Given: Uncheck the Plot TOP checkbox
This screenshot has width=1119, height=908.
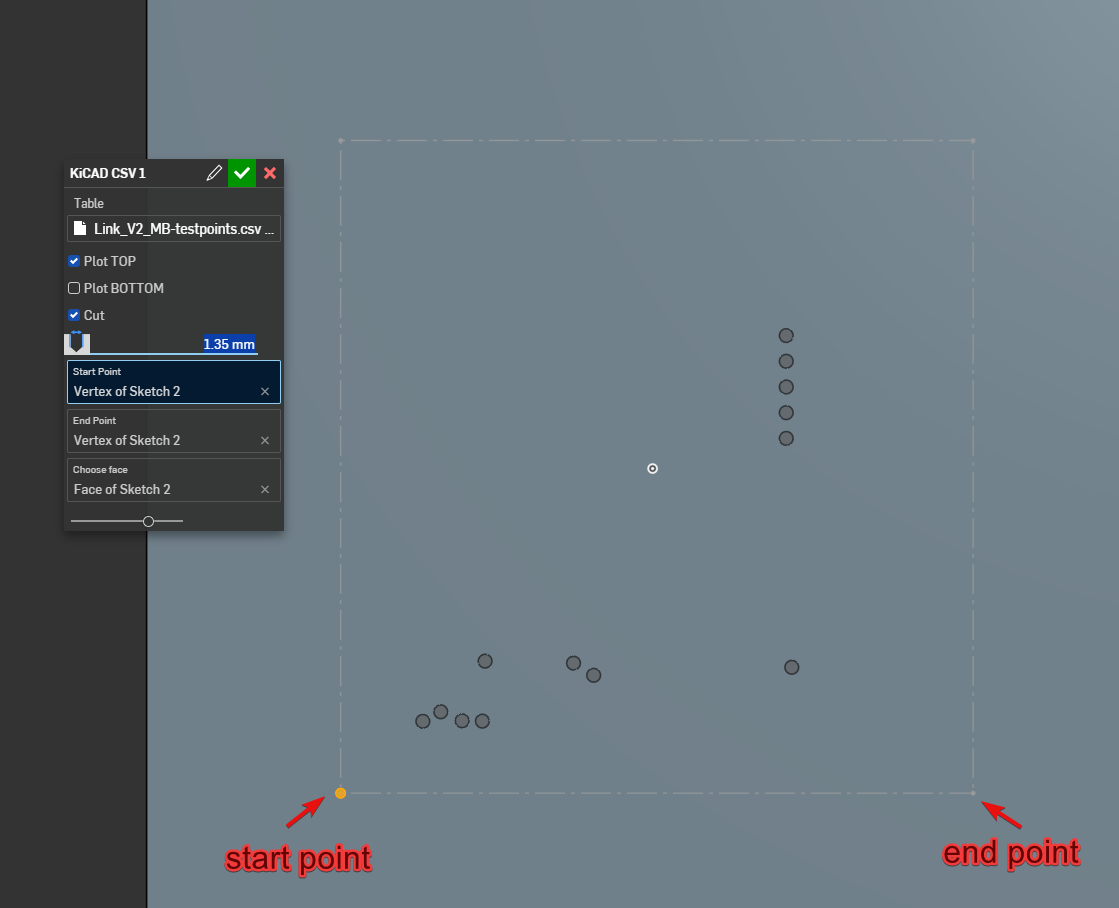Looking at the screenshot, I should [x=73, y=261].
